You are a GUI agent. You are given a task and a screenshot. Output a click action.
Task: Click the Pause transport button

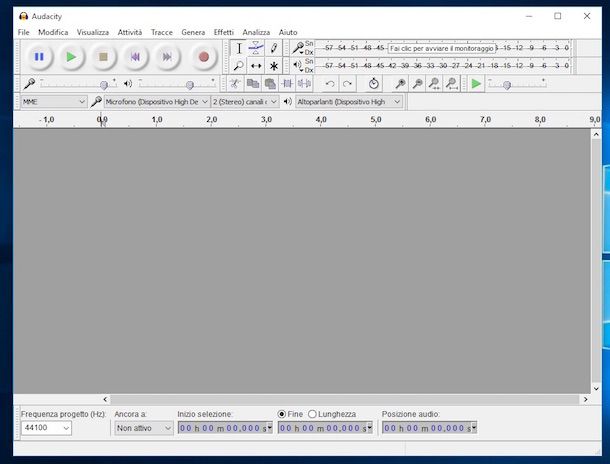pos(39,57)
